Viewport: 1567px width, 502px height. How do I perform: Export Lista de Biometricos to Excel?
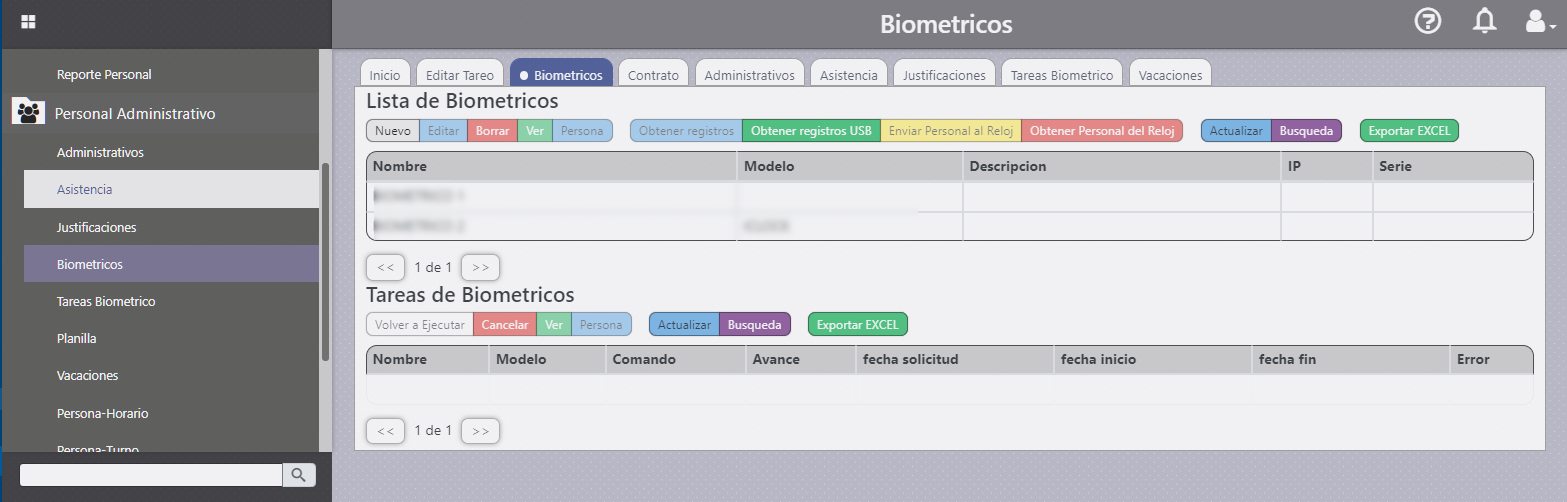point(1409,131)
